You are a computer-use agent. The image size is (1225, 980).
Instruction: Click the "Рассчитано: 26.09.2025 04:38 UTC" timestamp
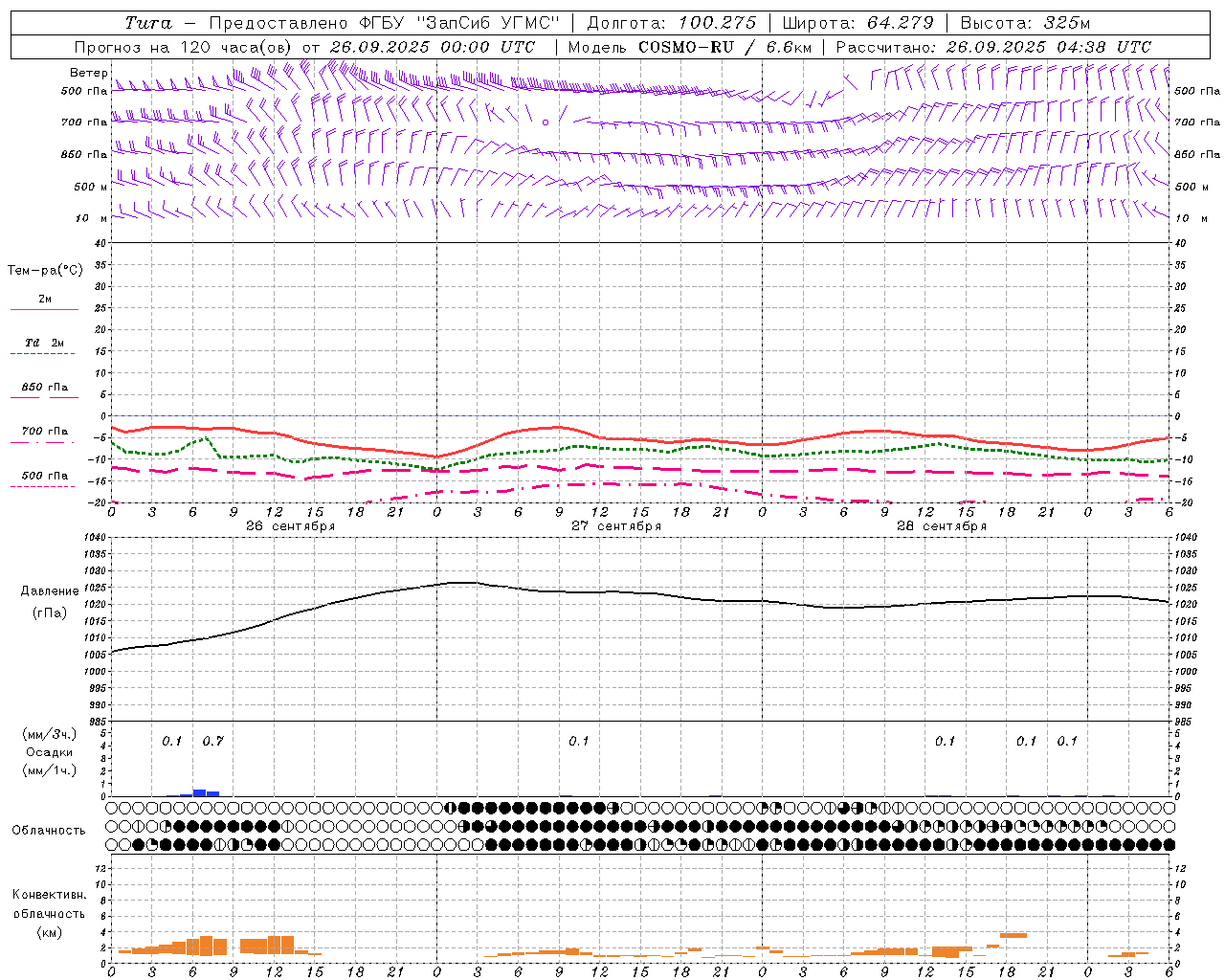(x=993, y=47)
